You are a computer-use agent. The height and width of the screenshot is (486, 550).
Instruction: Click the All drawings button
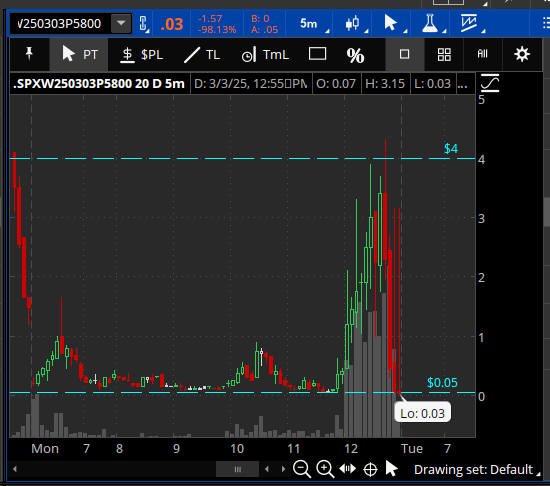(483, 54)
